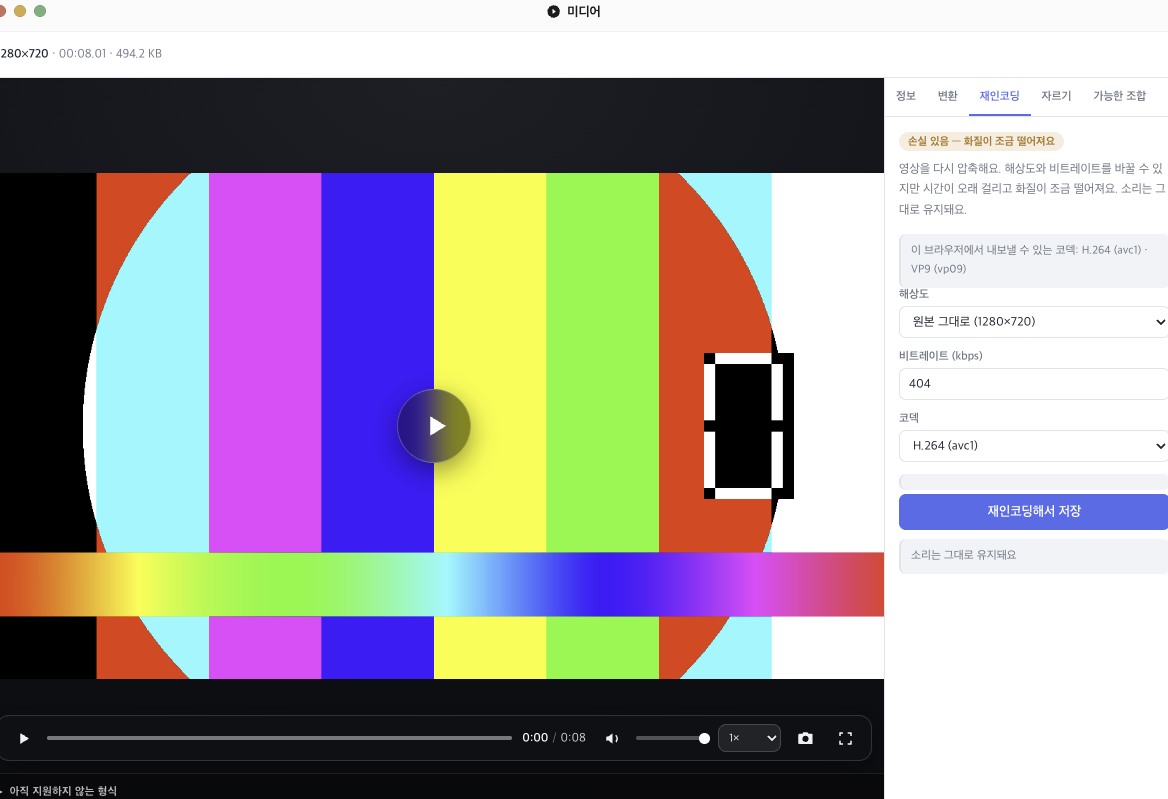The width and height of the screenshot is (1168, 799).
Task: Switch to the 정보 tab
Action: 906,96
